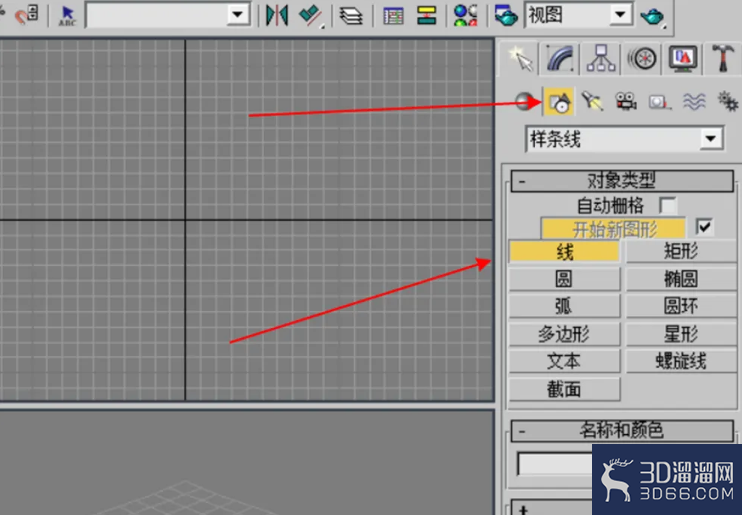
Task: Click the Mirror tool icon
Action: (277, 15)
